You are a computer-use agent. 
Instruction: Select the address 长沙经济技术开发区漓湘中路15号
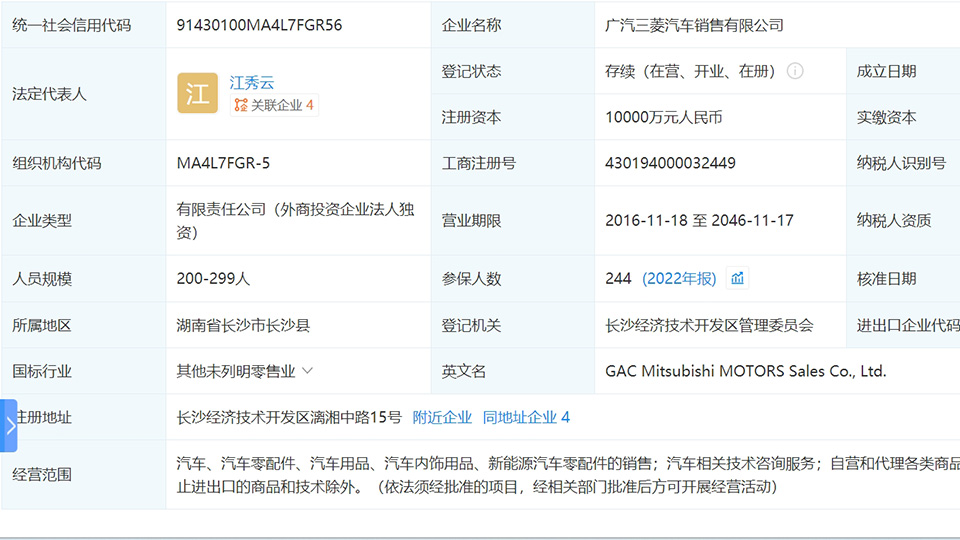(x=289, y=418)
